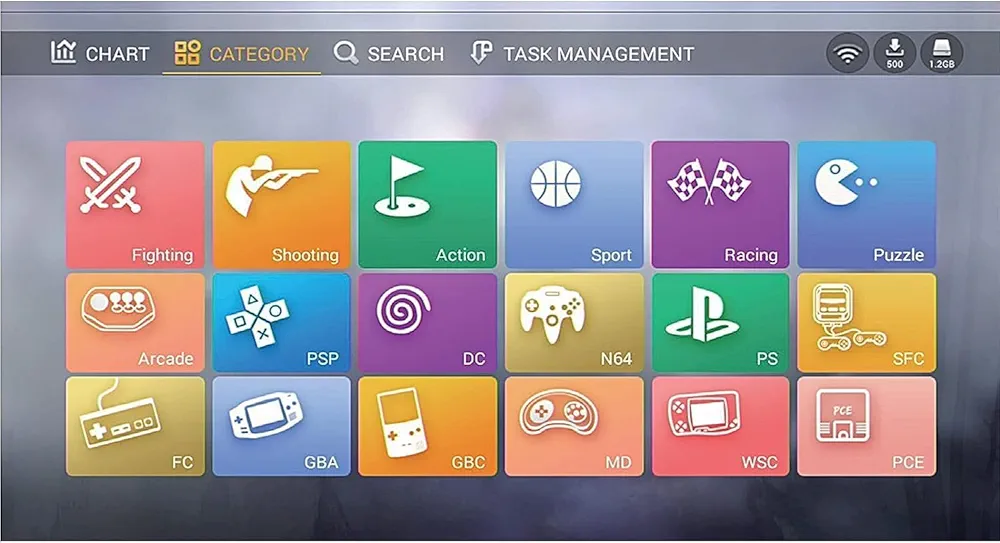Switch to the Search tab

388,54
